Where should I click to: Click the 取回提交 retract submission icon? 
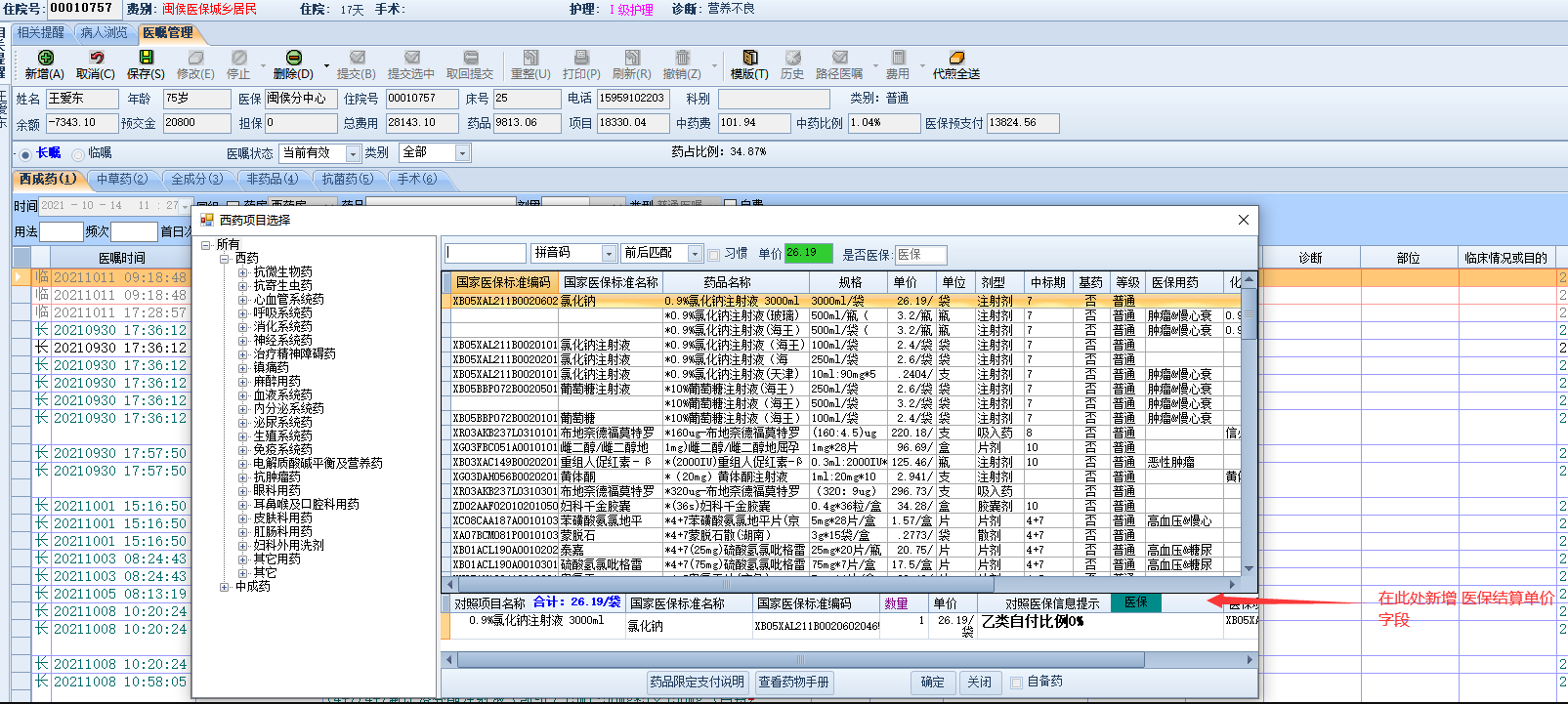pos(470,59)
